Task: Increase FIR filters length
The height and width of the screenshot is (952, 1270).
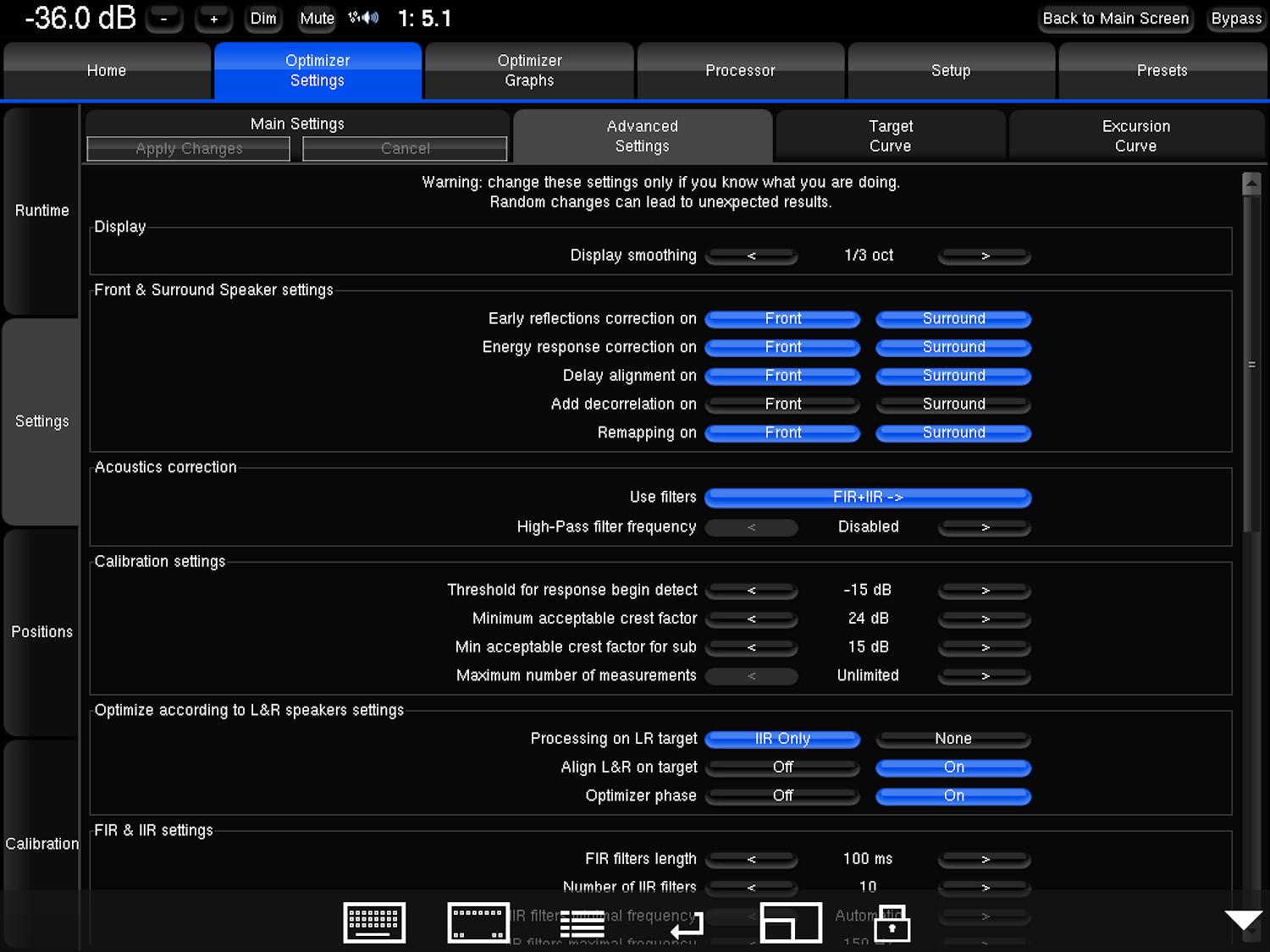Action: (985, 860)
